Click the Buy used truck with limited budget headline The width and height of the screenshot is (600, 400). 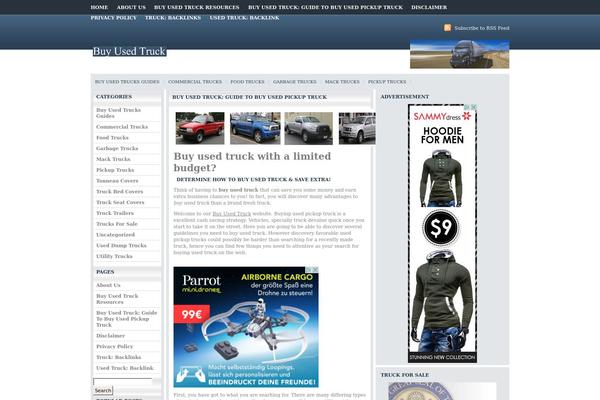252,162
